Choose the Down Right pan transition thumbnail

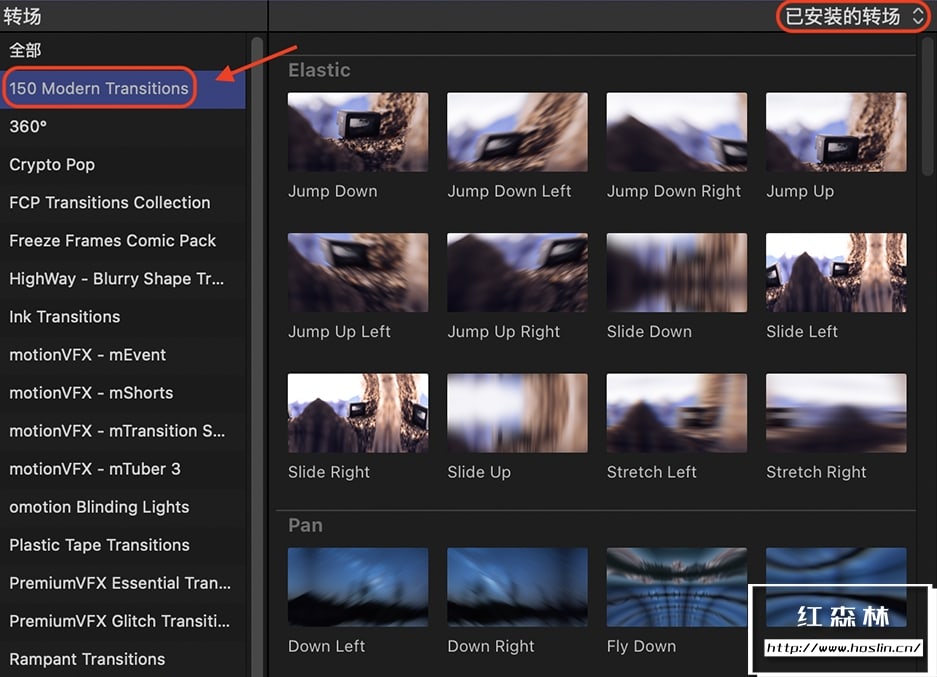518,587
